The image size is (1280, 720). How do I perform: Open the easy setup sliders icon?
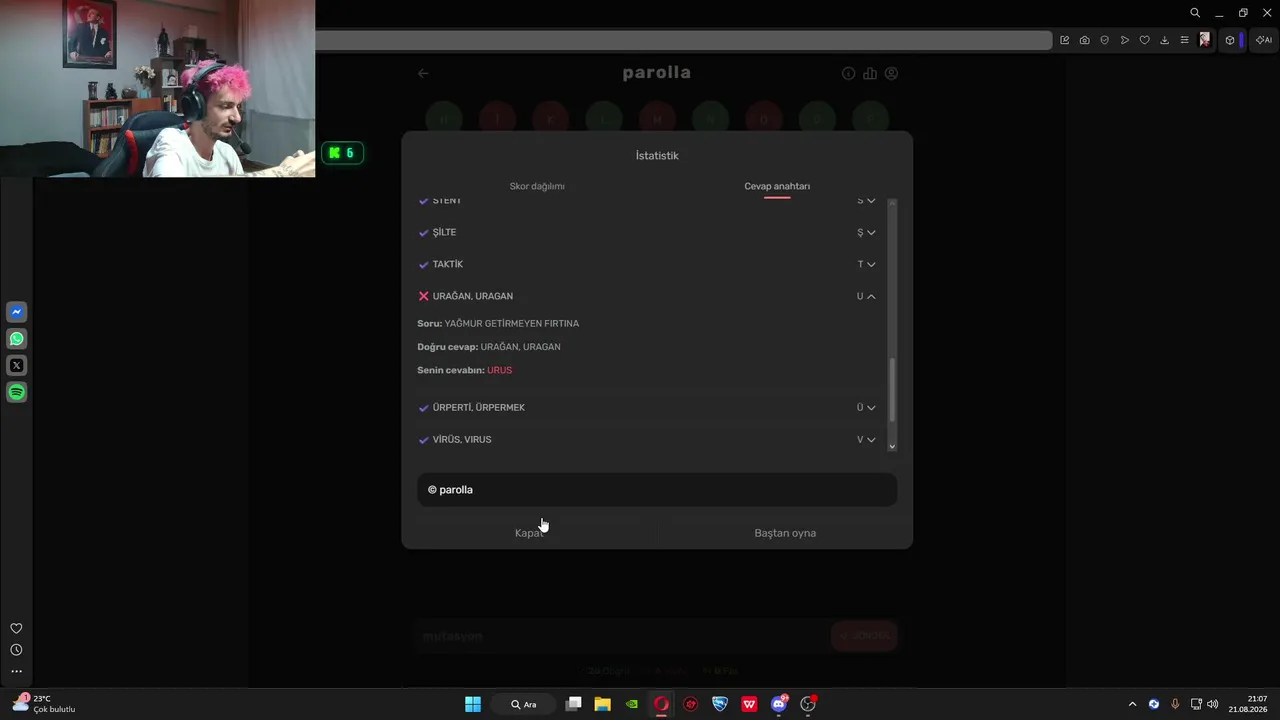[1184, 40]
